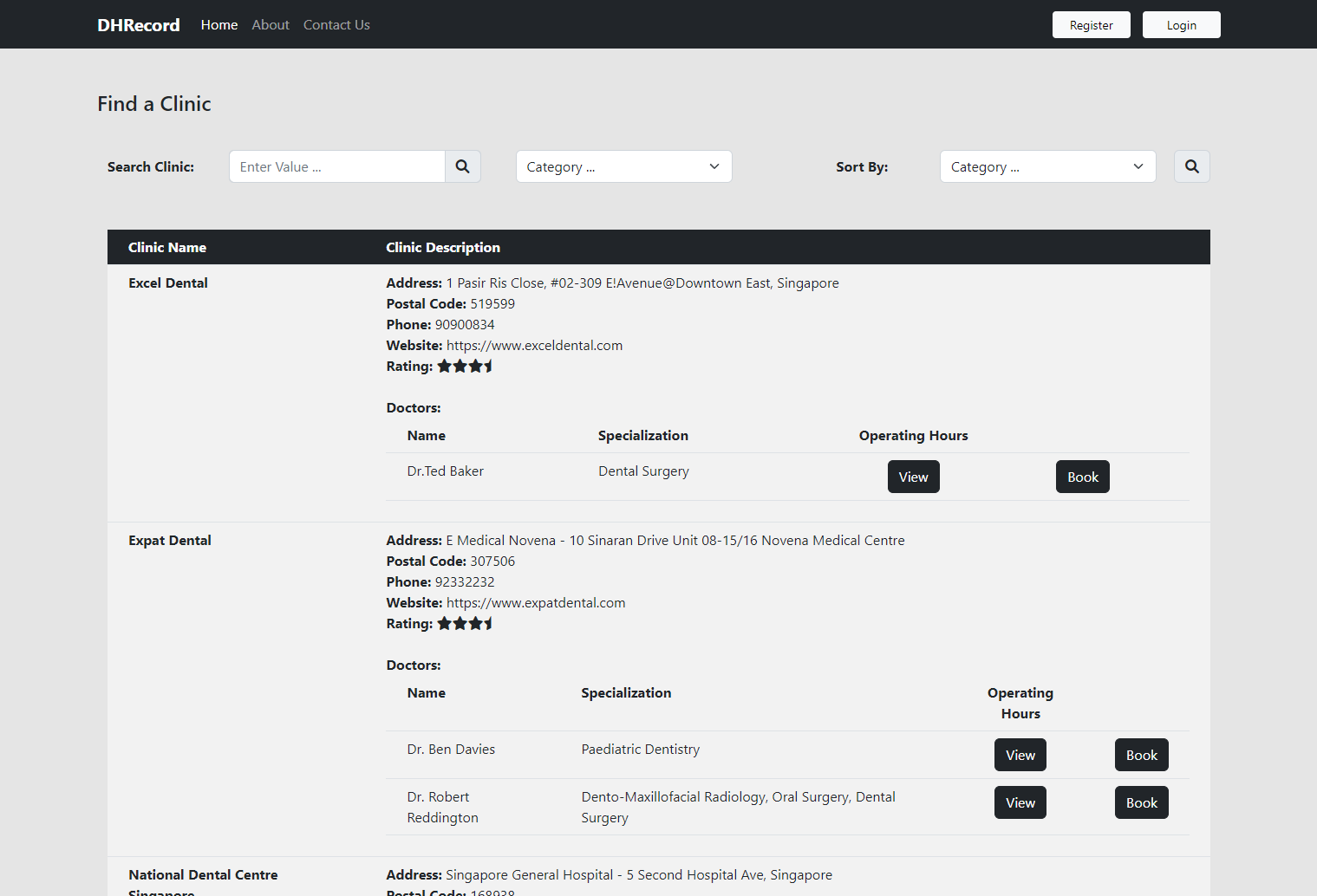Click the Dento-Maxillofacial Radiology specialization cell
The image size is (1317, 896).
(x=739, y=808)
